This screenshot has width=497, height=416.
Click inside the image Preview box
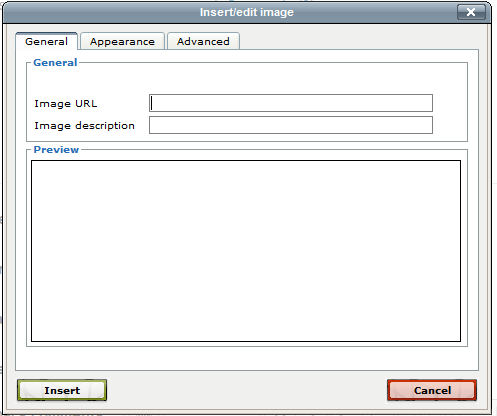[x=246, y=251]
